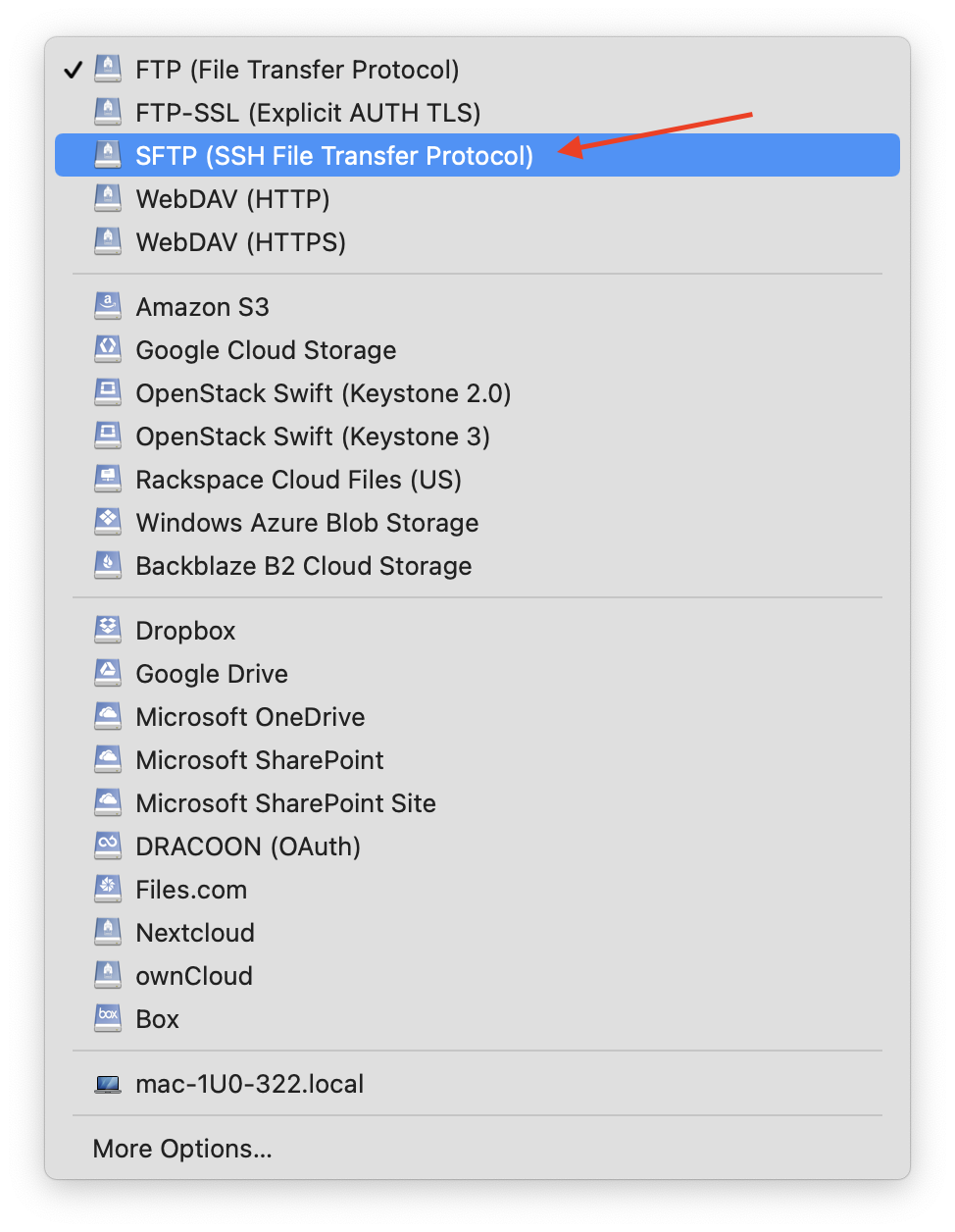The width and height of the screenshot is (955, 1232).
Task: Select FTP (File Transfer Protocol) entry
Action: pos(477,69)
